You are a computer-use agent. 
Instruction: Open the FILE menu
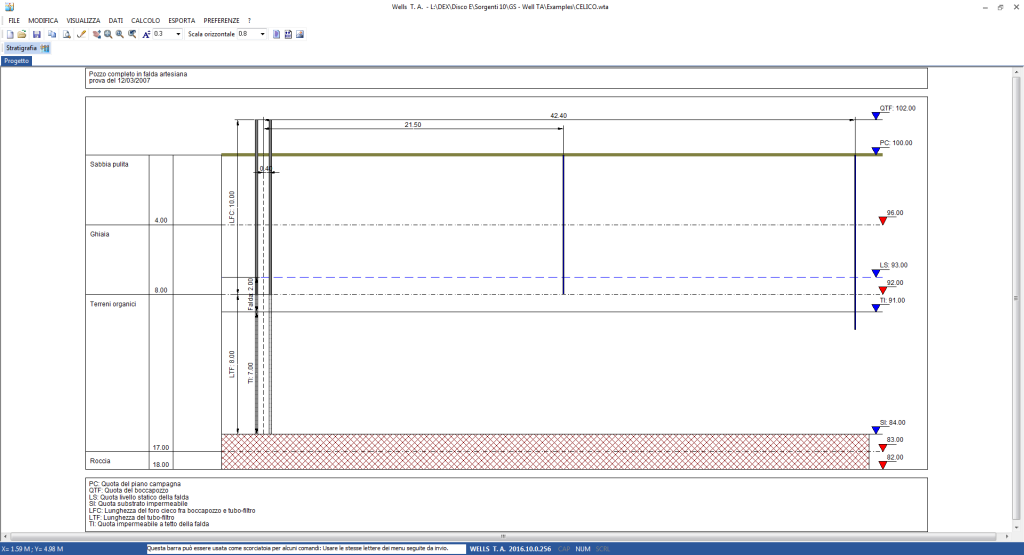coord(14,20)
